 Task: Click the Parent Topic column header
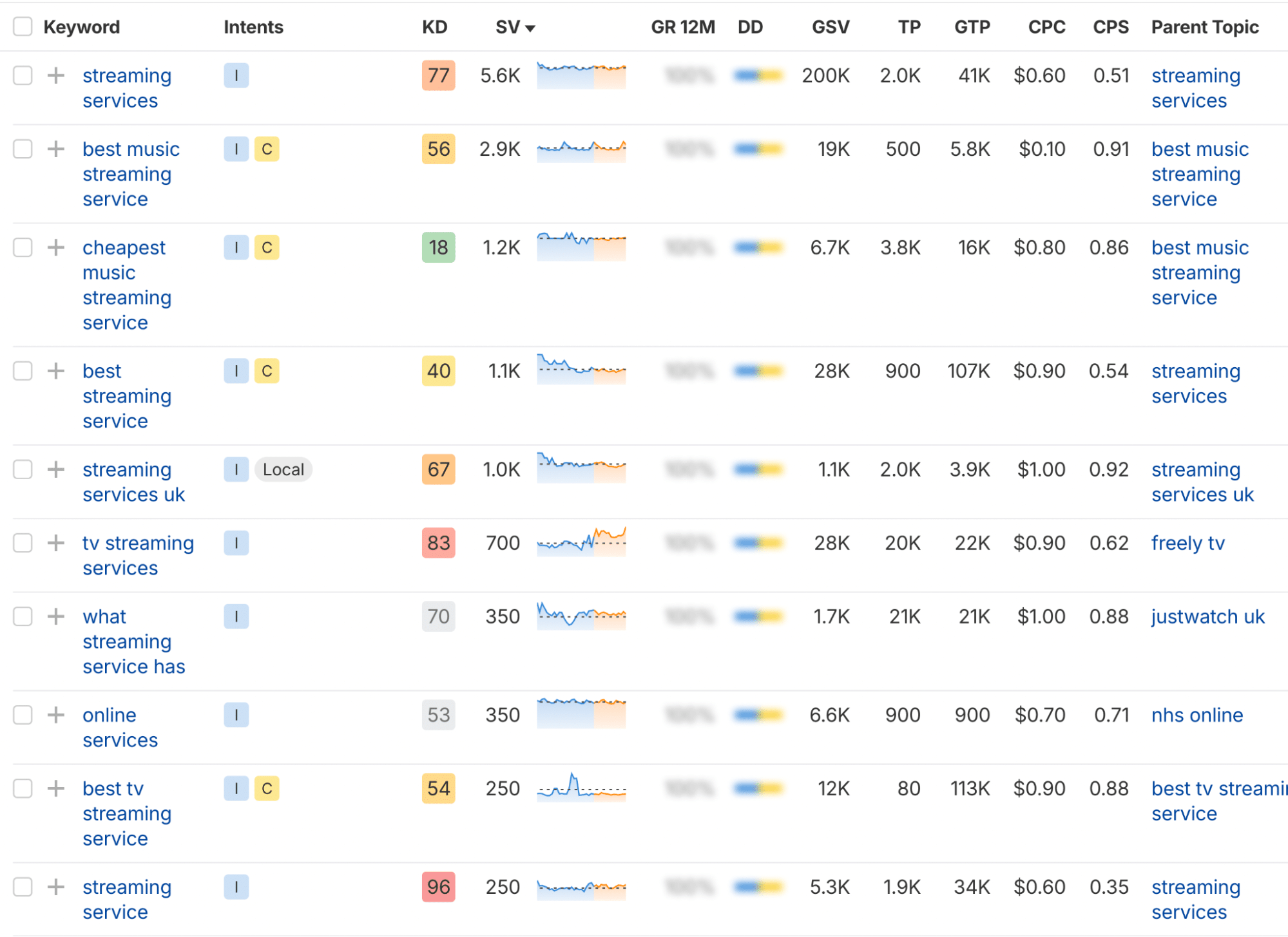pos(1205,27)
